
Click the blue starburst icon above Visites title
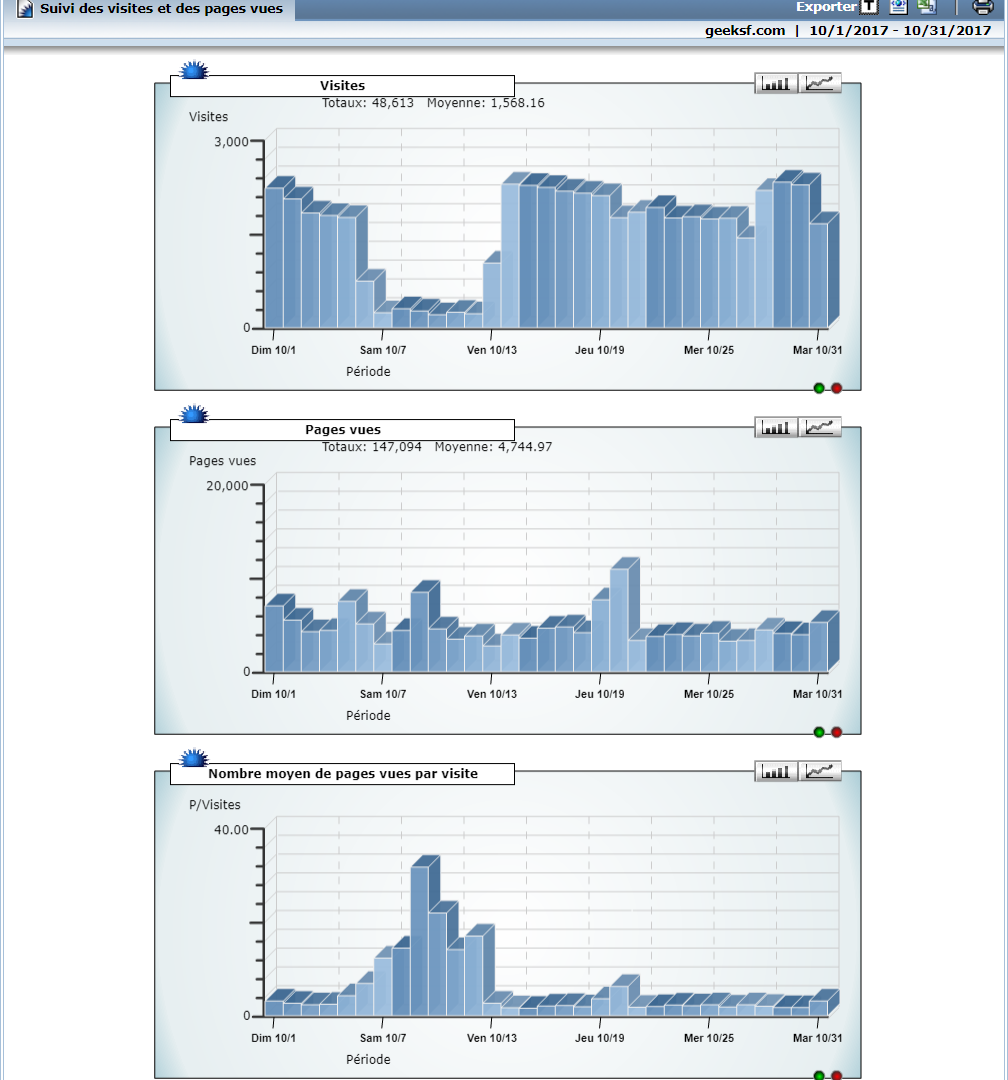point(194,70)
